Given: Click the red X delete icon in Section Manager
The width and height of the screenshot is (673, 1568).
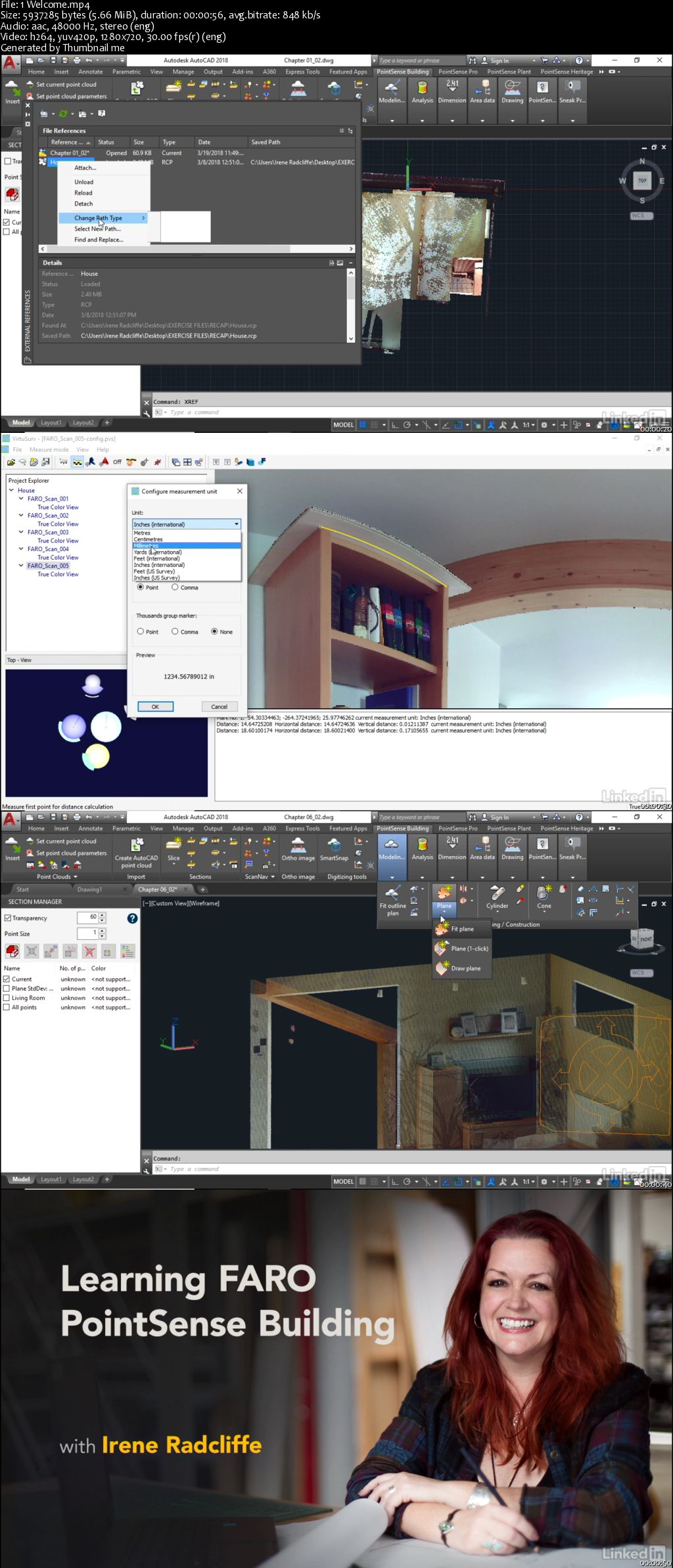Looking at the screenshot, I should point(89,951).
